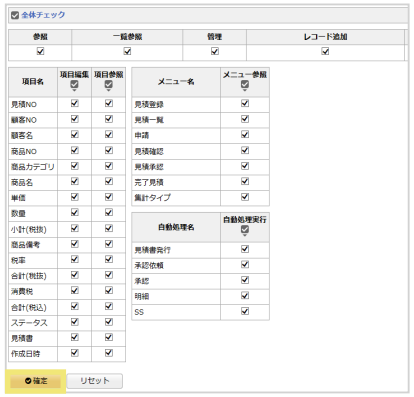
Task: Uncheck 項目参照 for 商品カテゴリ
Action: (109, 166)
